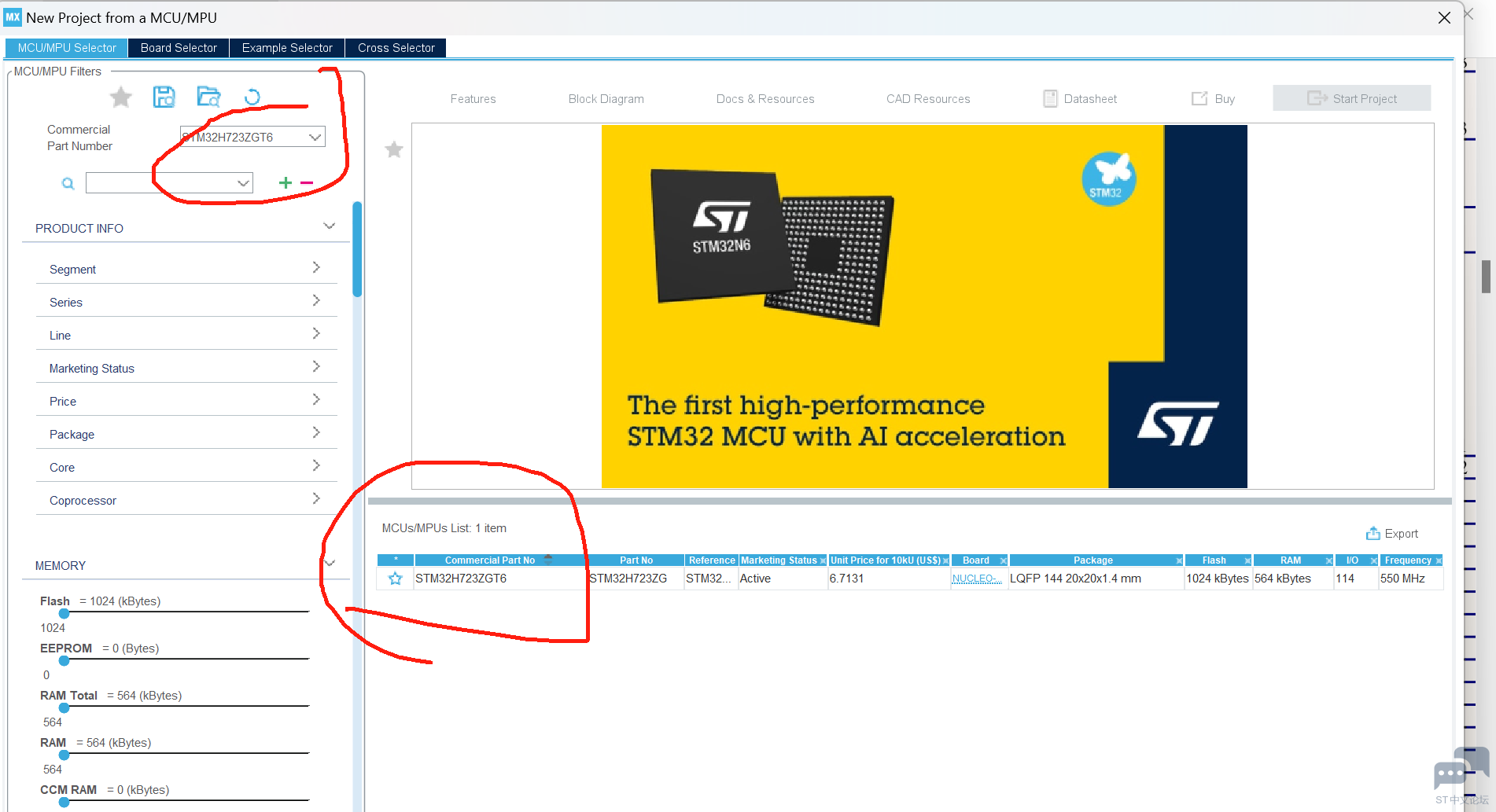Collapse the MEMORY section
1496x812 pixels.
coord(330,564)
